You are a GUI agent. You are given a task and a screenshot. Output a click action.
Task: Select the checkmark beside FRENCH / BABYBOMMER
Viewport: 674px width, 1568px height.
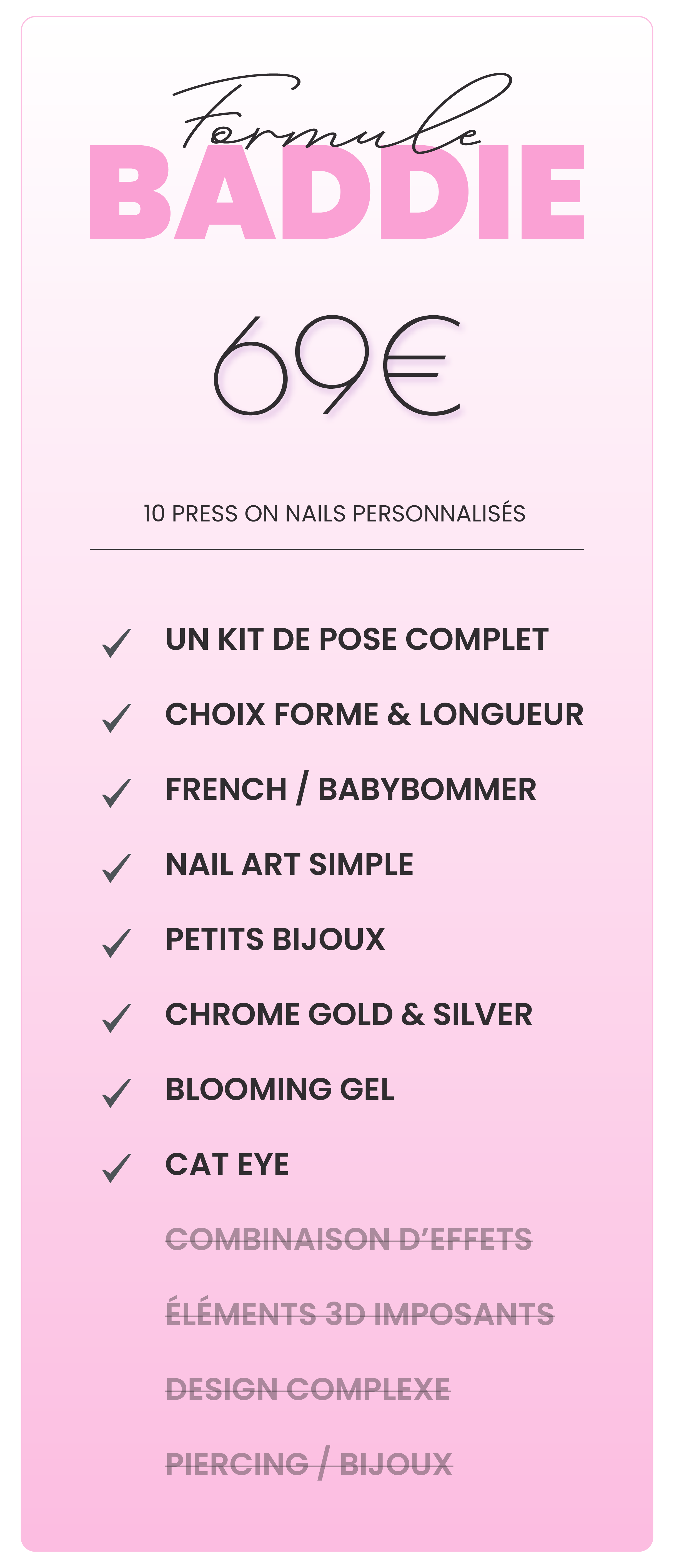(116, 793)
